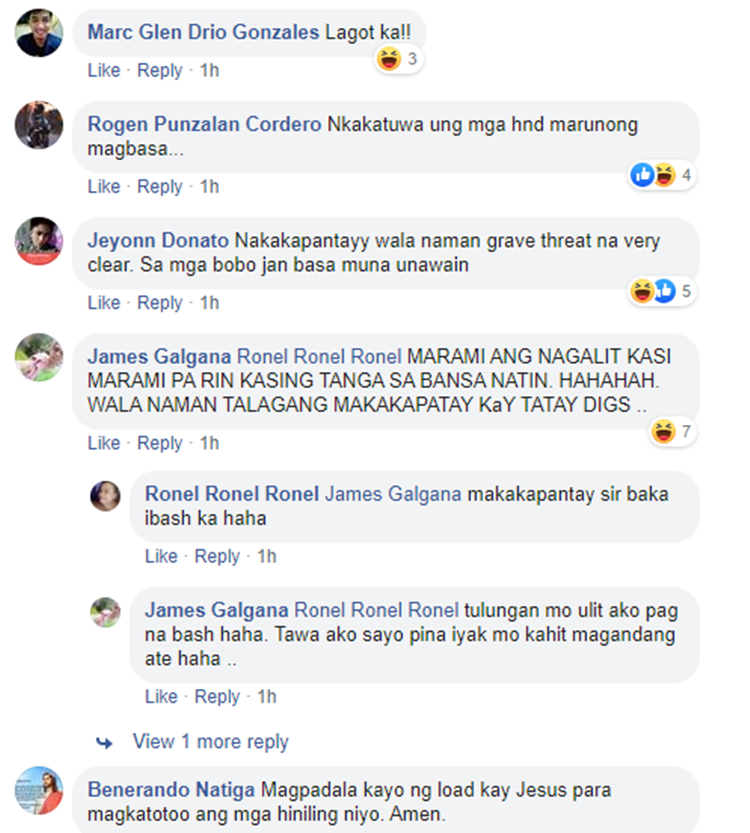Open reactions count on Rogen Punzalan Cordero's comment
The height and width of the screenshot is (833, 750).
click(x=663, y=175)
